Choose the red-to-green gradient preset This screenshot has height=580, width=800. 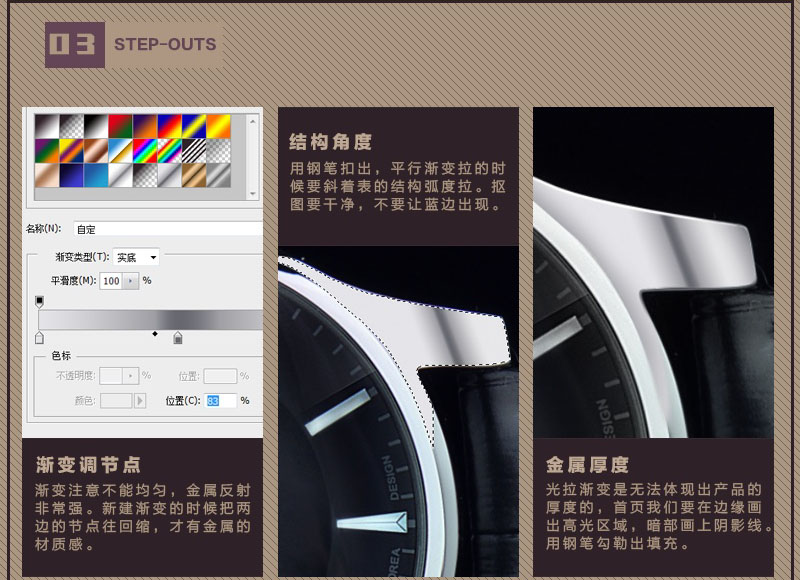click(120, 126)
